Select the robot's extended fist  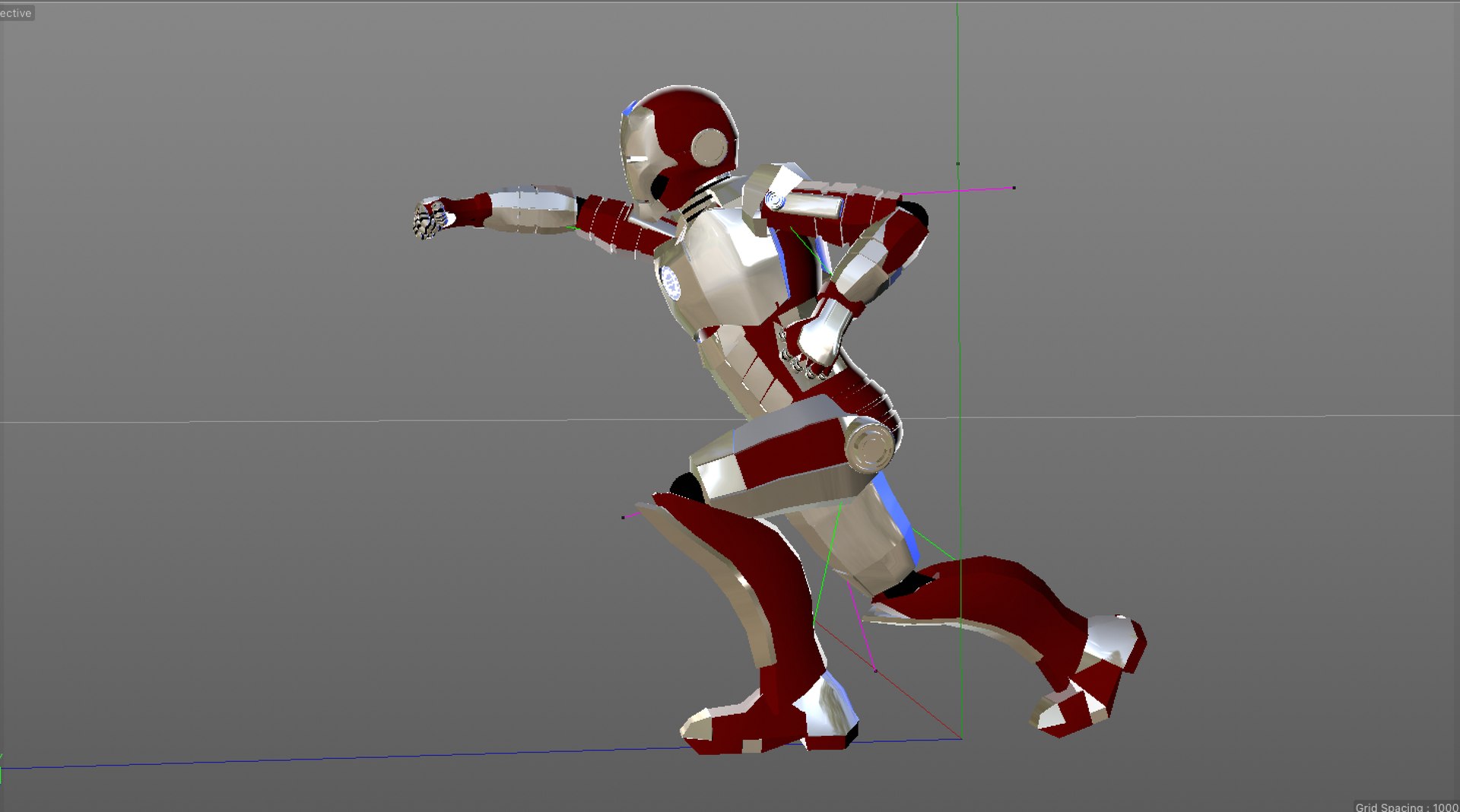433,217
